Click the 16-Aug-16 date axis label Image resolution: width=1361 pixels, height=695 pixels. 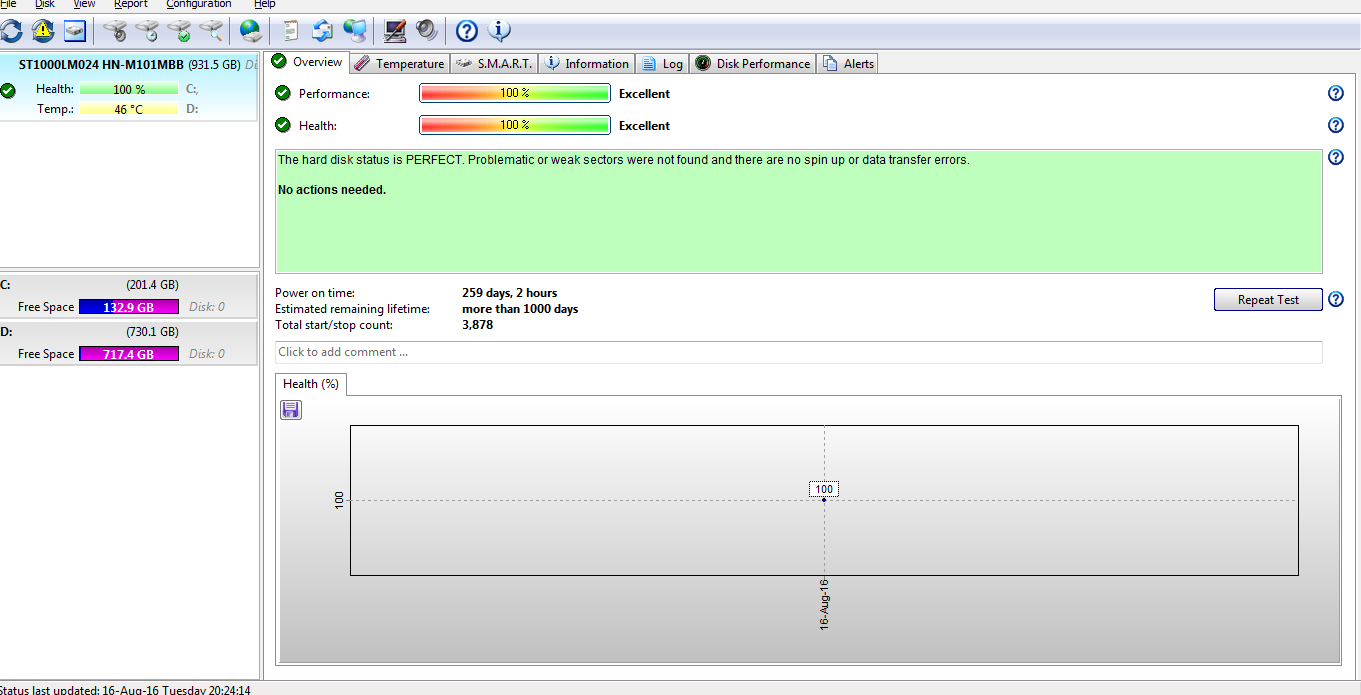pos(824,603)
